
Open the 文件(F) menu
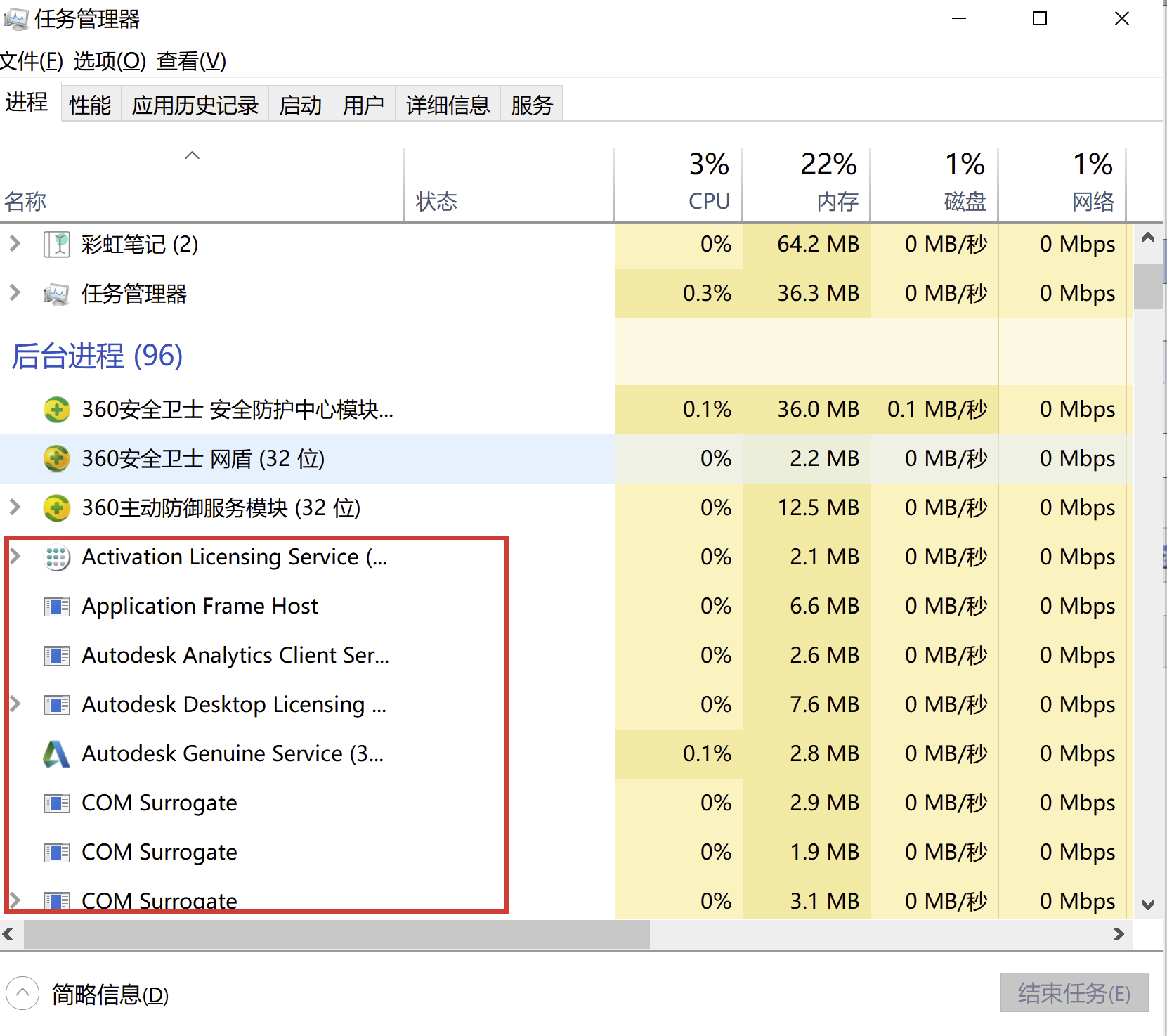point(32,61)
